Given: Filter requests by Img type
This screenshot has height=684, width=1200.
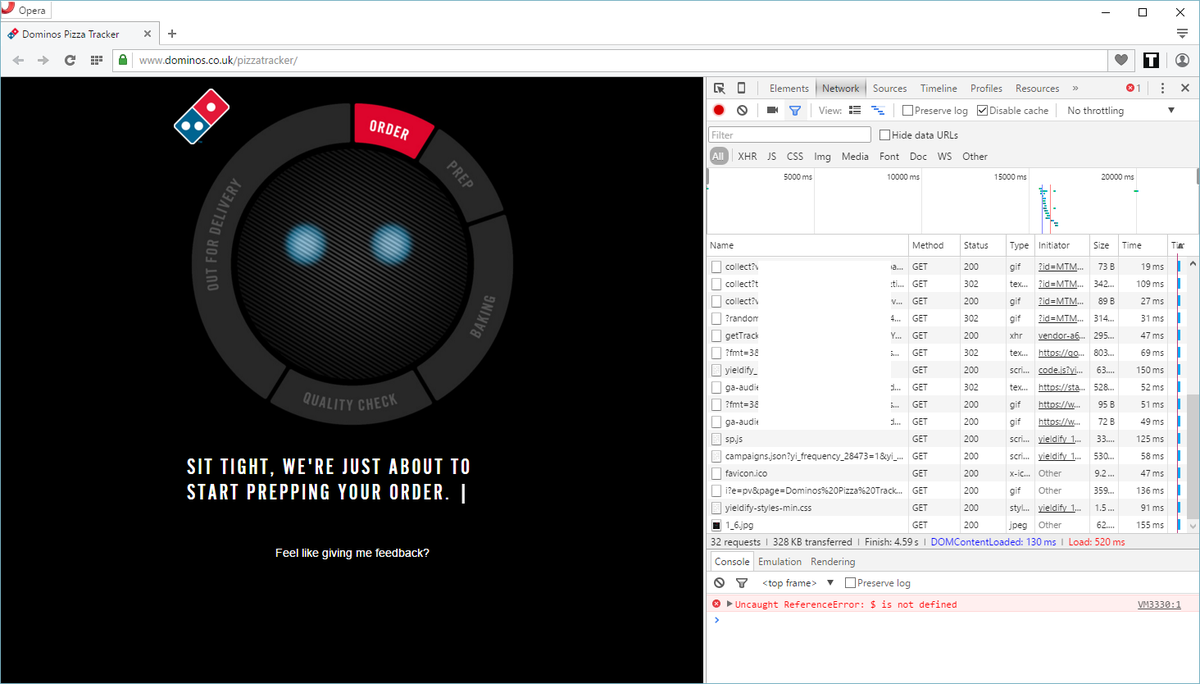Looking at the screenshot, I should pyautogui.click(x=822, y=156).
